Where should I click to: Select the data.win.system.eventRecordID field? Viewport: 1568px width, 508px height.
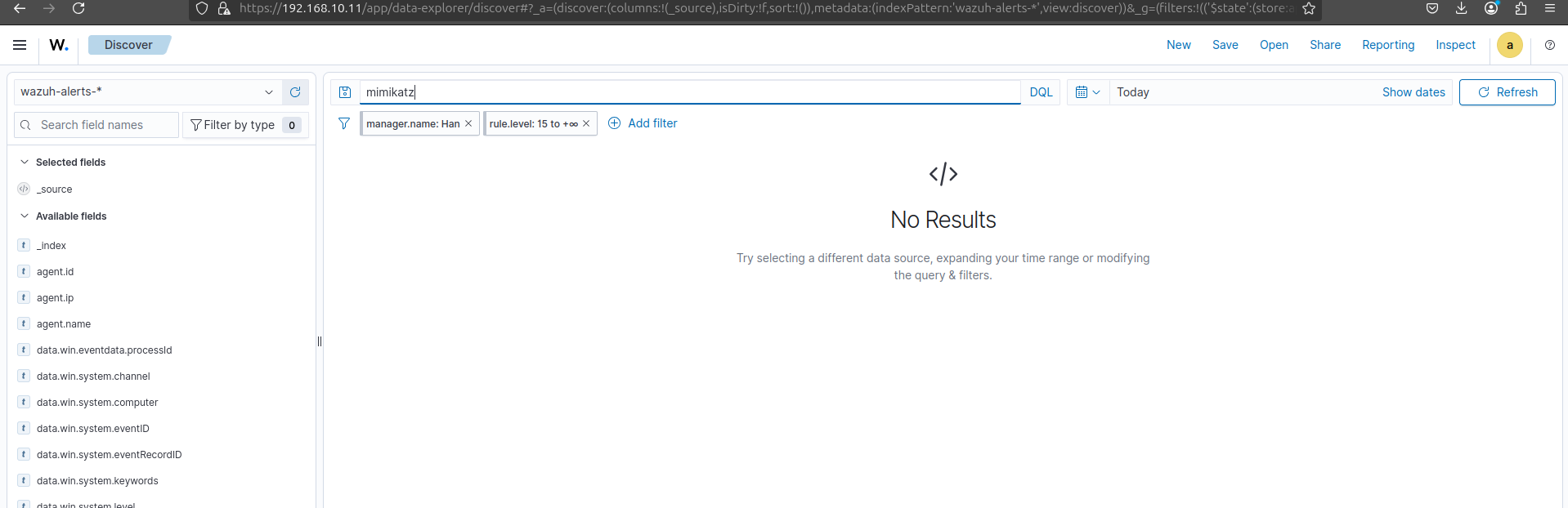109,454
